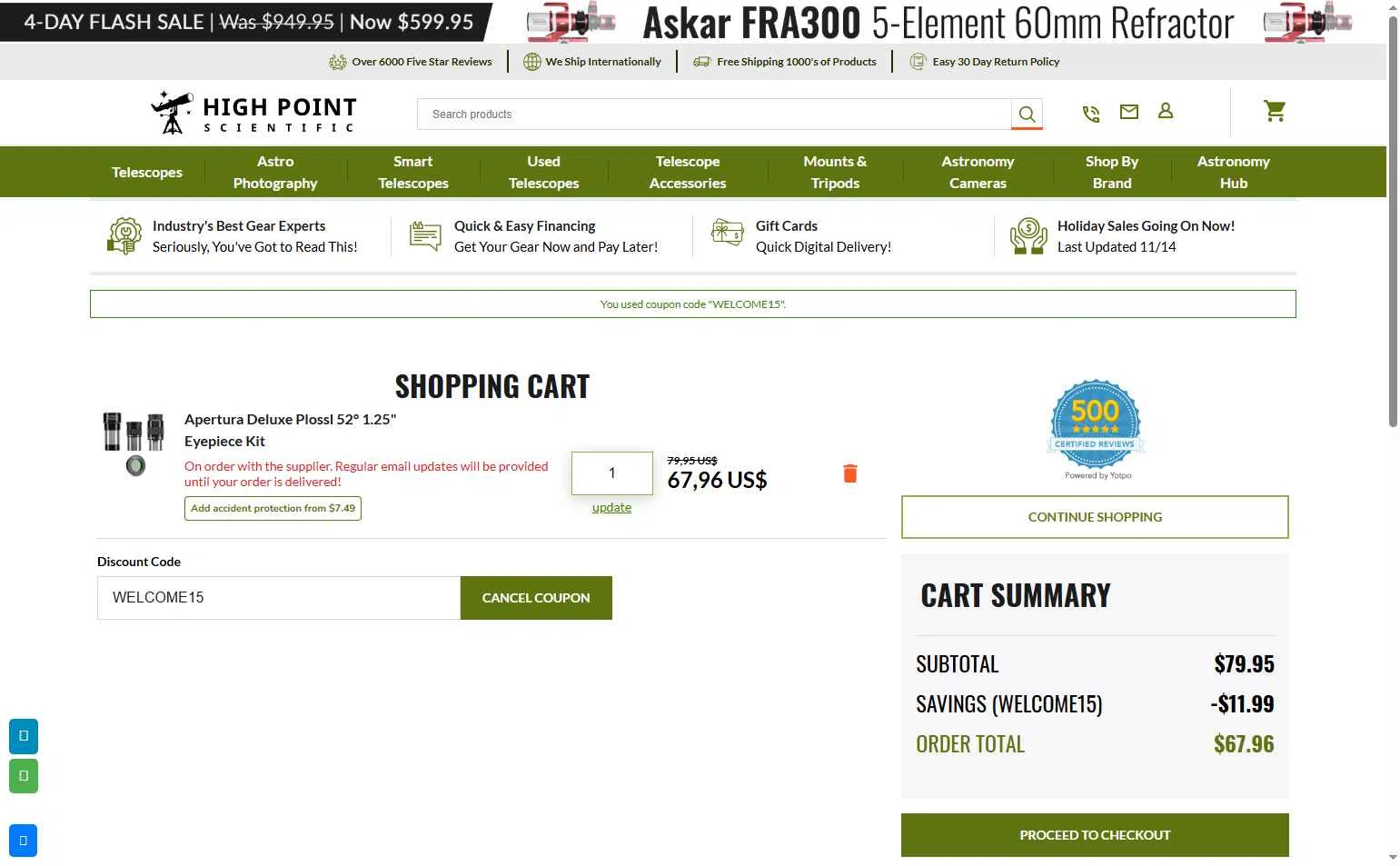The image size is (1400, 866).
Task: Click the SAVINGS (WELCOME15) label
Action: click(1008, 704)
